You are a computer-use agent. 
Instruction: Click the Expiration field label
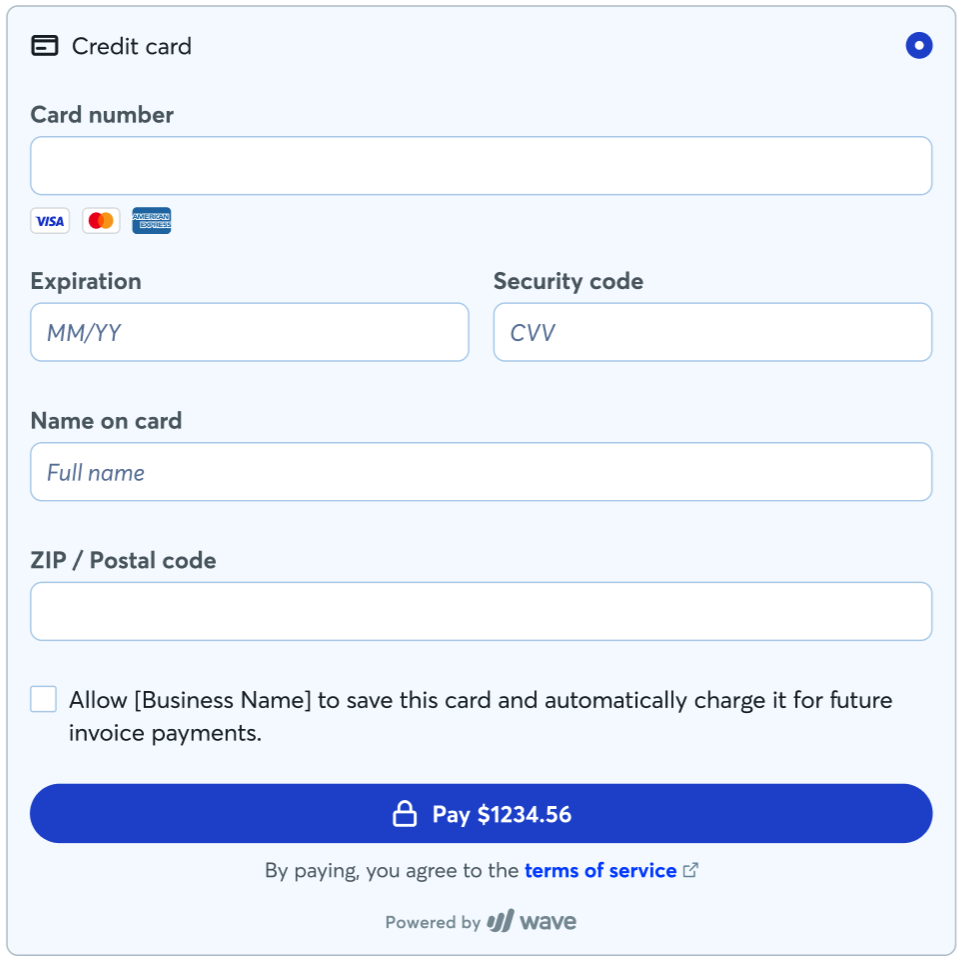(85, 281)
